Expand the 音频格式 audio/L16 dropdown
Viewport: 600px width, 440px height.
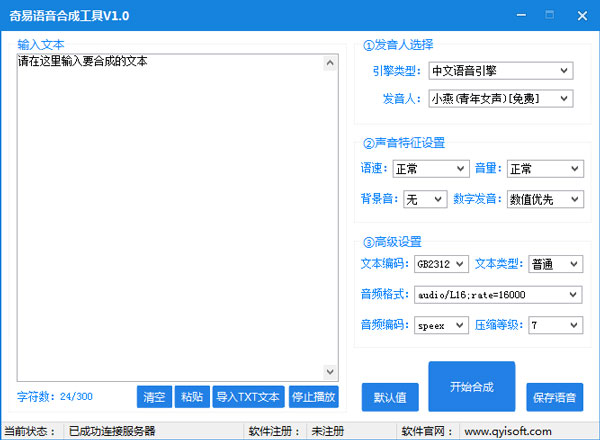pyautogui.click(x=498, y=295)
